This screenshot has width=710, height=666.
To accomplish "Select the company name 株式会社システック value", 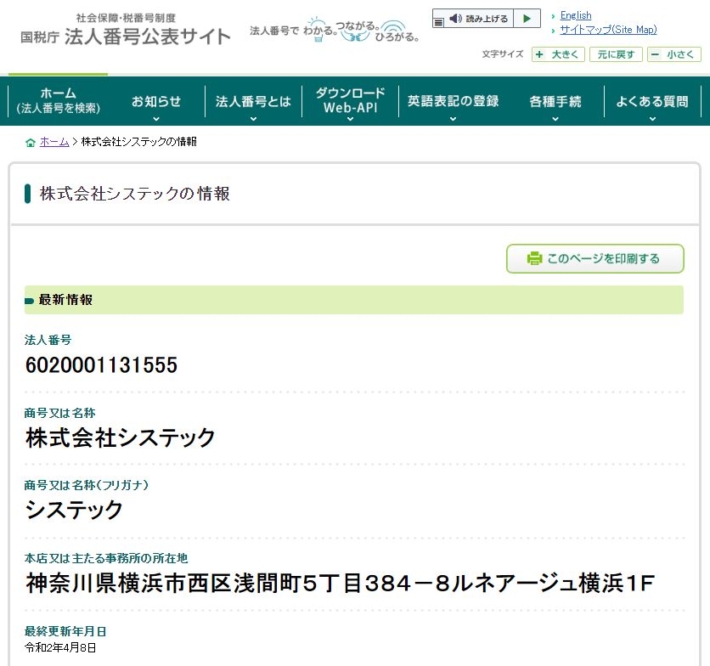I will click(x=120, y=438).
